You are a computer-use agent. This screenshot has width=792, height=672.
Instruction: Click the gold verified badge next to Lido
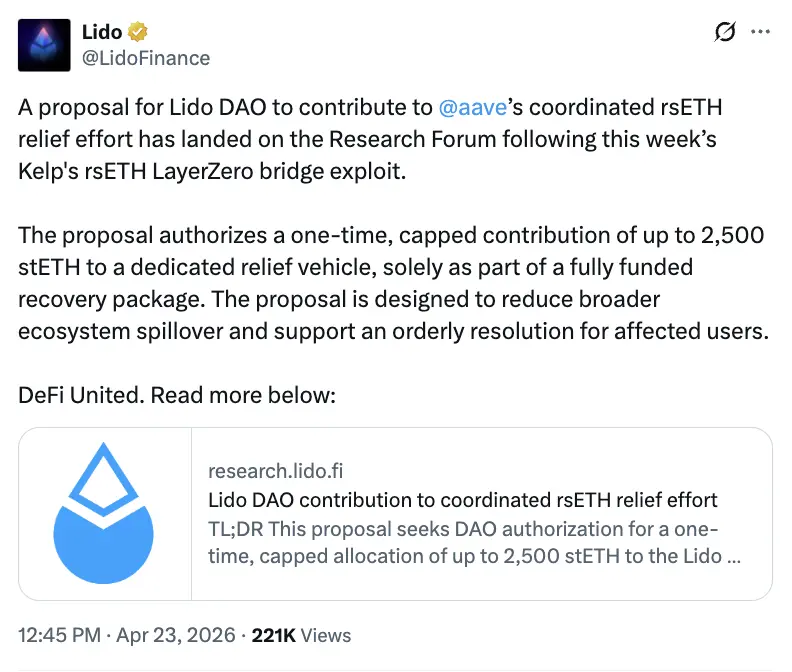click(139, 32)
